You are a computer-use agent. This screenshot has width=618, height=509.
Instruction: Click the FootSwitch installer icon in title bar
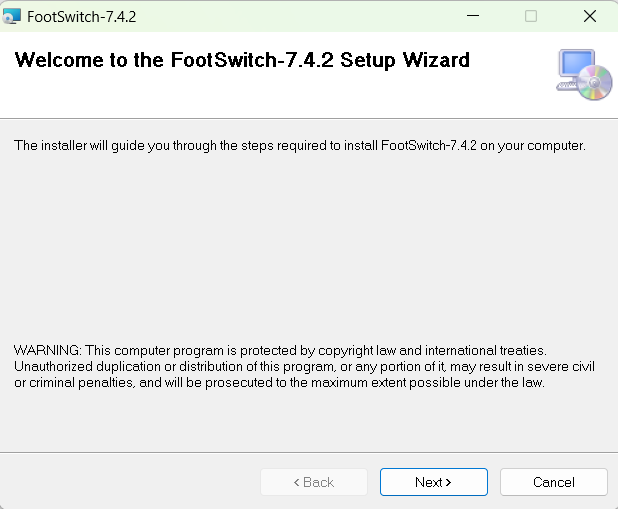click(x=11, y=17)
